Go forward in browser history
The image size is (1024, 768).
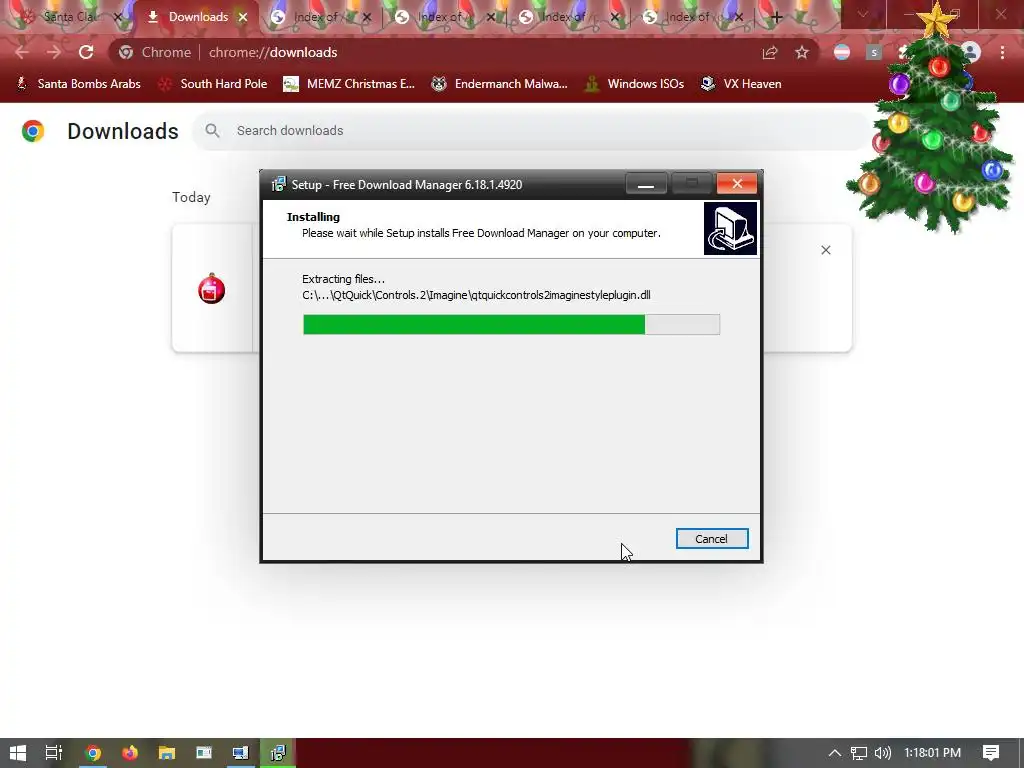click(54, 52)
